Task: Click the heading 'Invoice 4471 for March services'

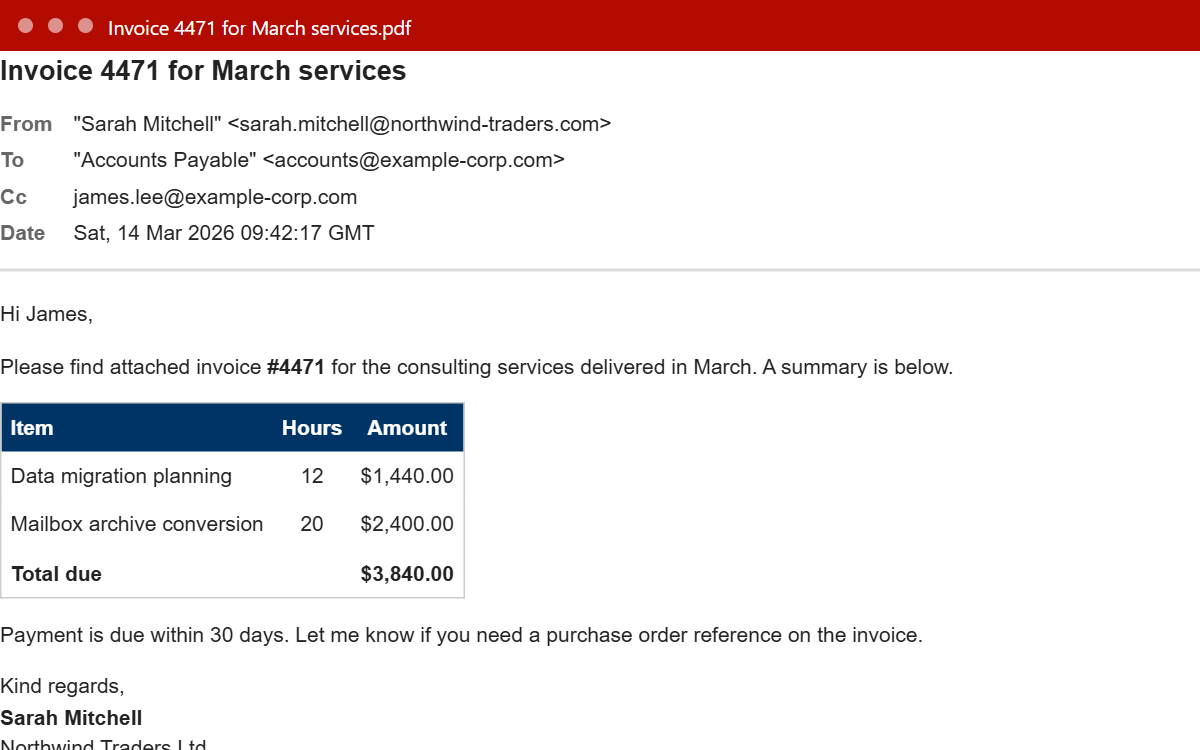Action: (203, 71)
